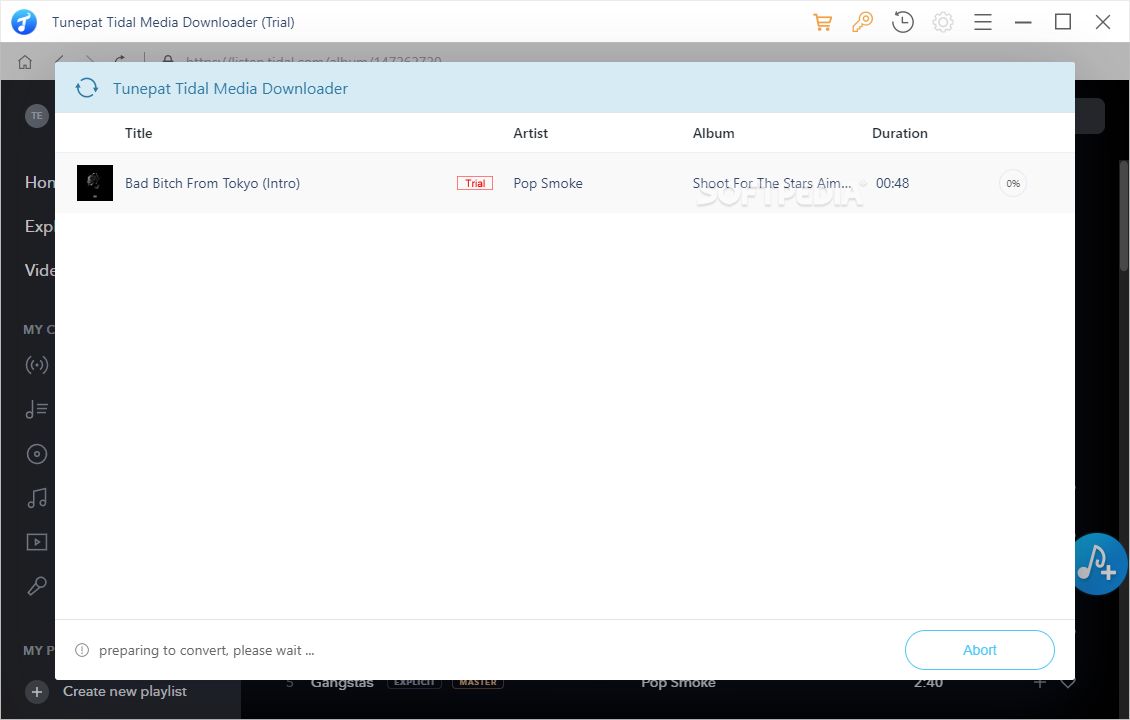Click the refresh icon in dialog header

[86, 88]
